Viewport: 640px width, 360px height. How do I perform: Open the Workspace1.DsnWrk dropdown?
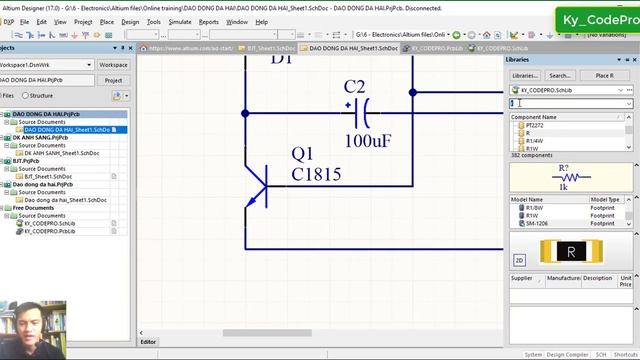[89, 65]
